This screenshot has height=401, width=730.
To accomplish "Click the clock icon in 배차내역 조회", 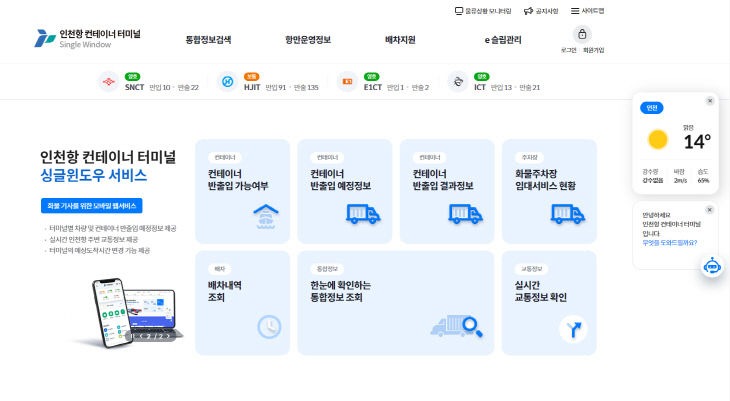I will (x=268, y=326).
